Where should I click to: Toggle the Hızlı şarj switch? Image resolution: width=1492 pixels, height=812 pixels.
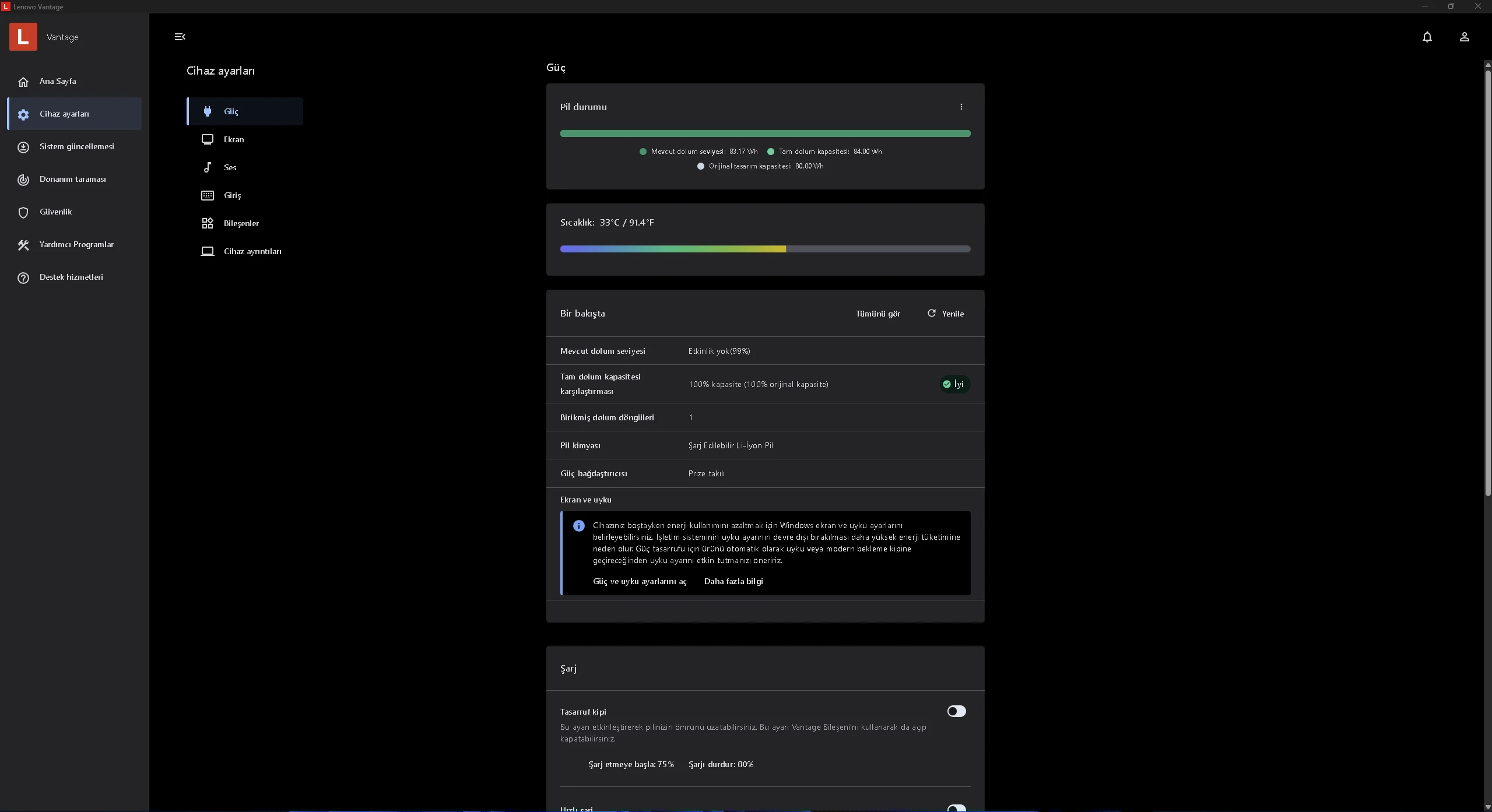[956, 808]
